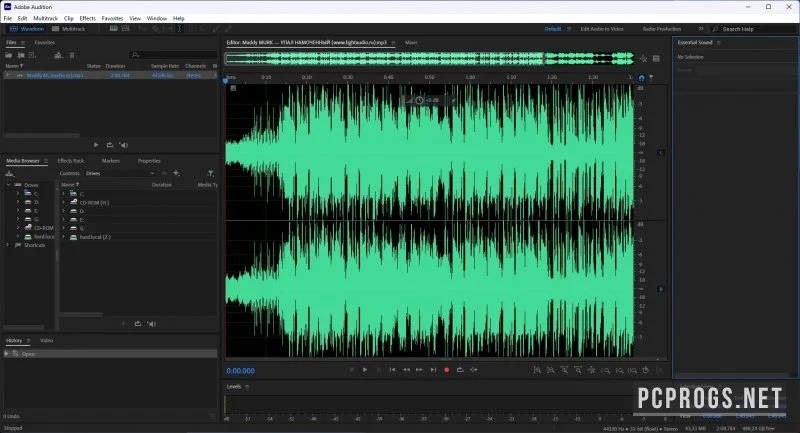Expand C: drive in the Drives tree
The image size is (800, 433).
tap(18, 193)
